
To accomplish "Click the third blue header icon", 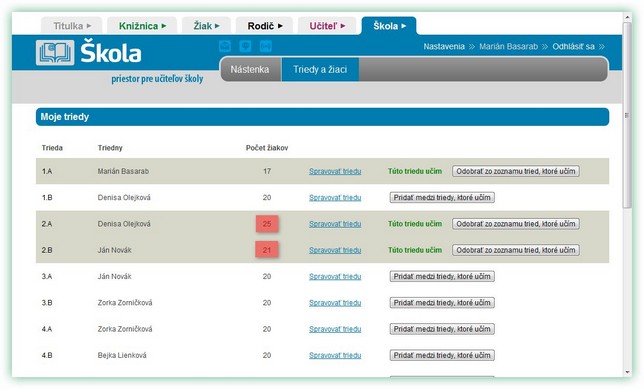I will [266, 46].
